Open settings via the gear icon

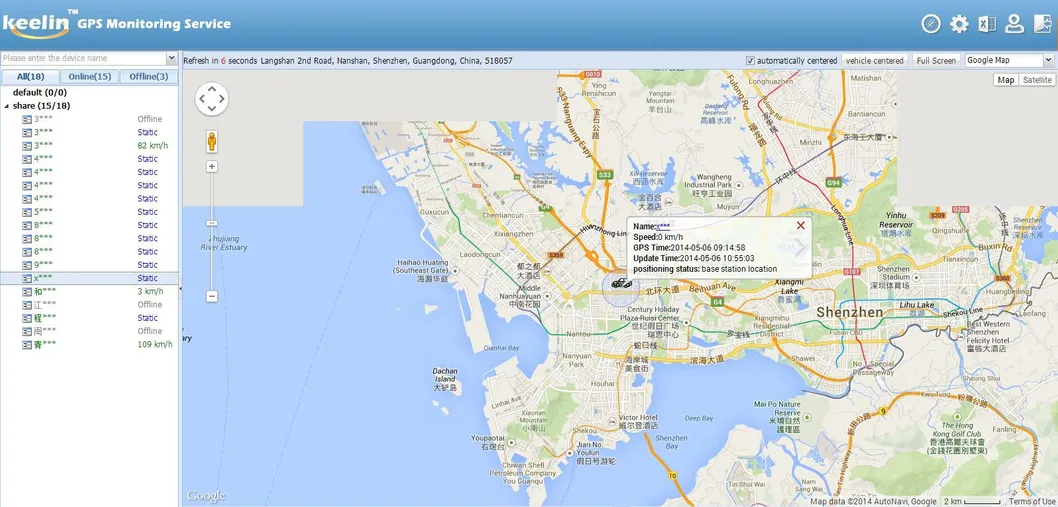click(x=959, y=24)
